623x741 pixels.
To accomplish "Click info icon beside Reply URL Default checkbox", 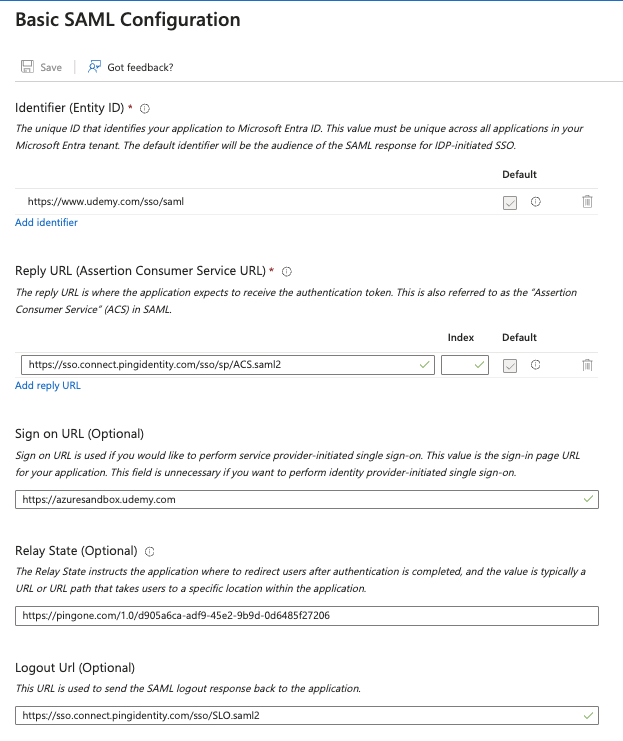I will pyautogui.click(x=536, y=365).
